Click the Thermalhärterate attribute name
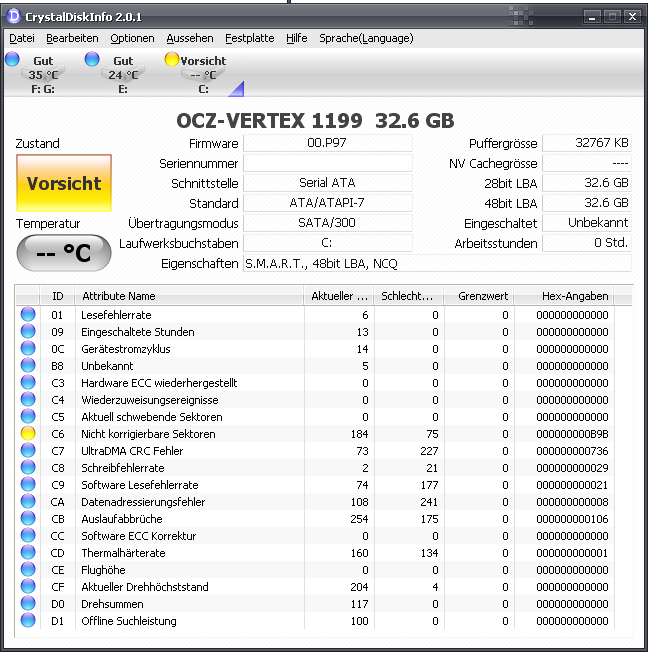 tap(124, 553)
